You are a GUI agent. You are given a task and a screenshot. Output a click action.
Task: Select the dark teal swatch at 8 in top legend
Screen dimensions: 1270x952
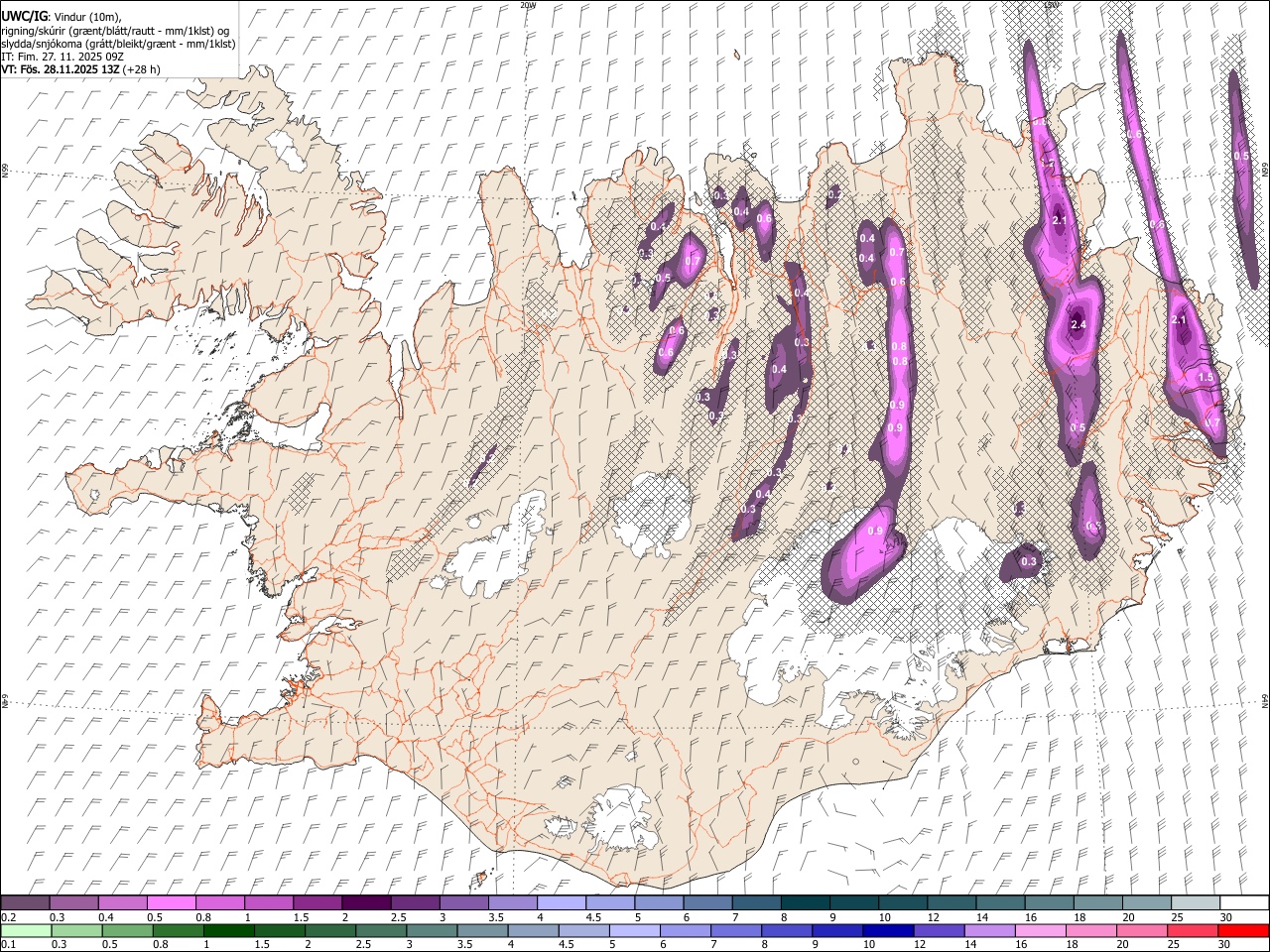(x=805, y=903)
